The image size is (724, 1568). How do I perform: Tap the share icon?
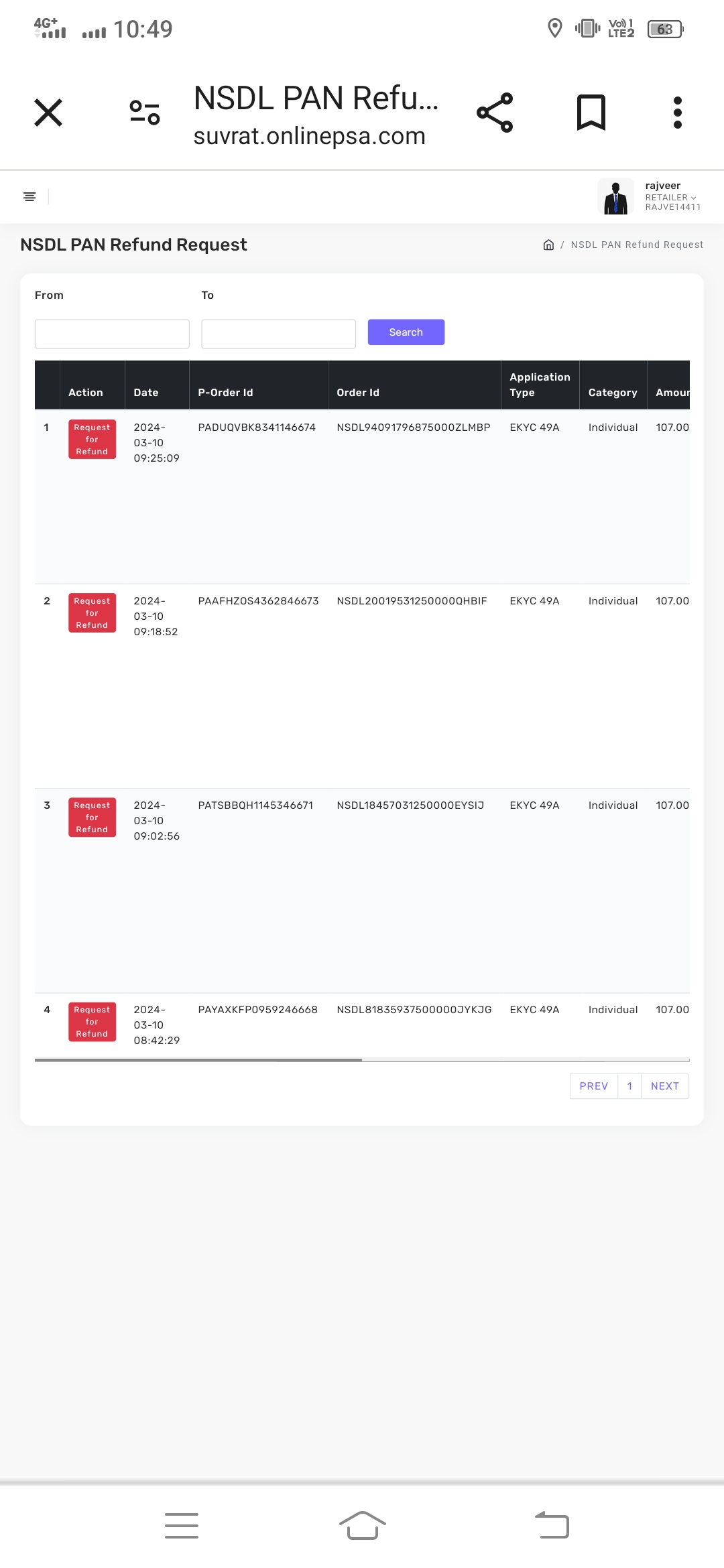click(495, 113)
